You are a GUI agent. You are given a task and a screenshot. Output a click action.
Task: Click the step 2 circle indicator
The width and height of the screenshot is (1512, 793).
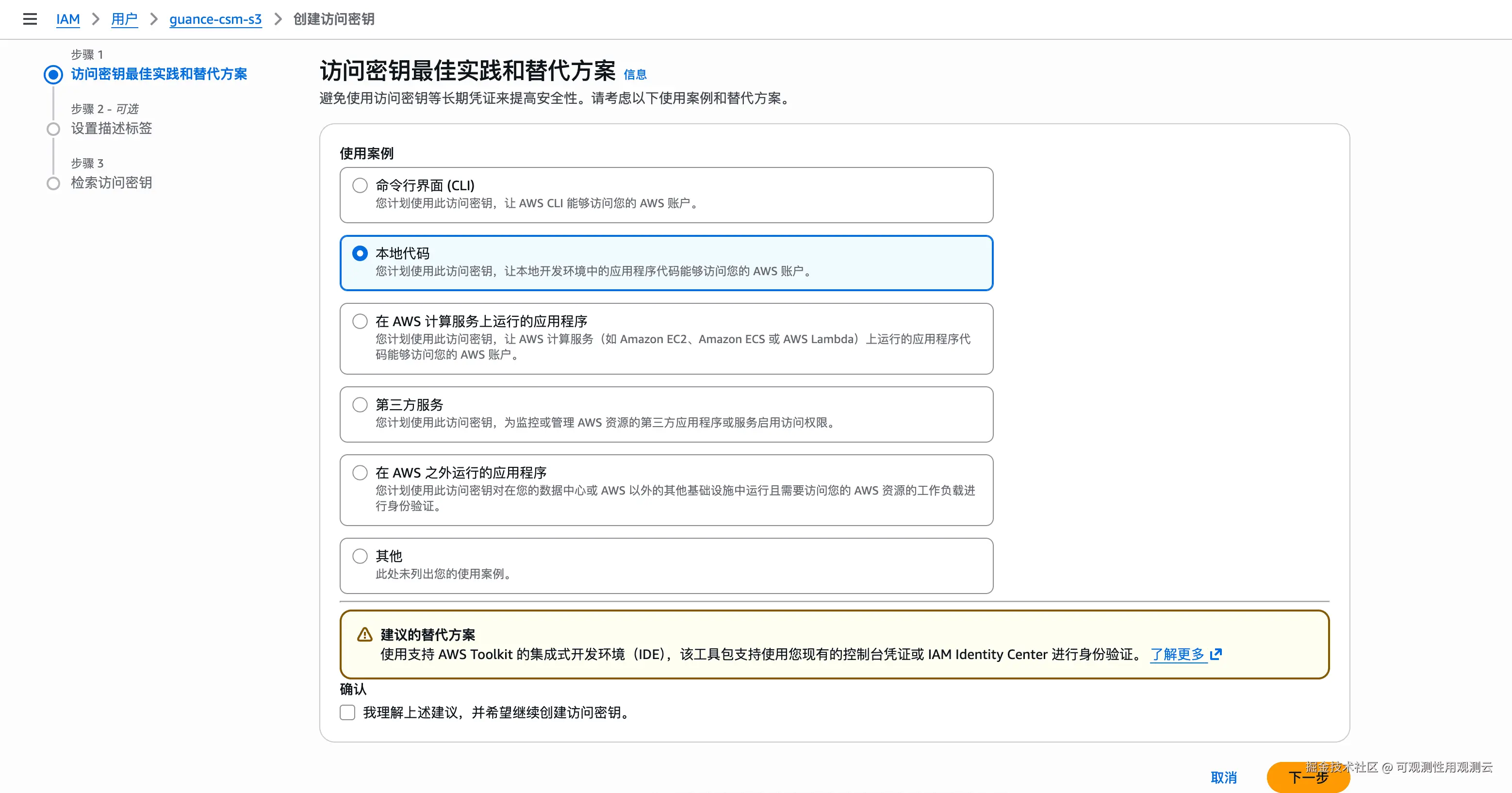53,129
